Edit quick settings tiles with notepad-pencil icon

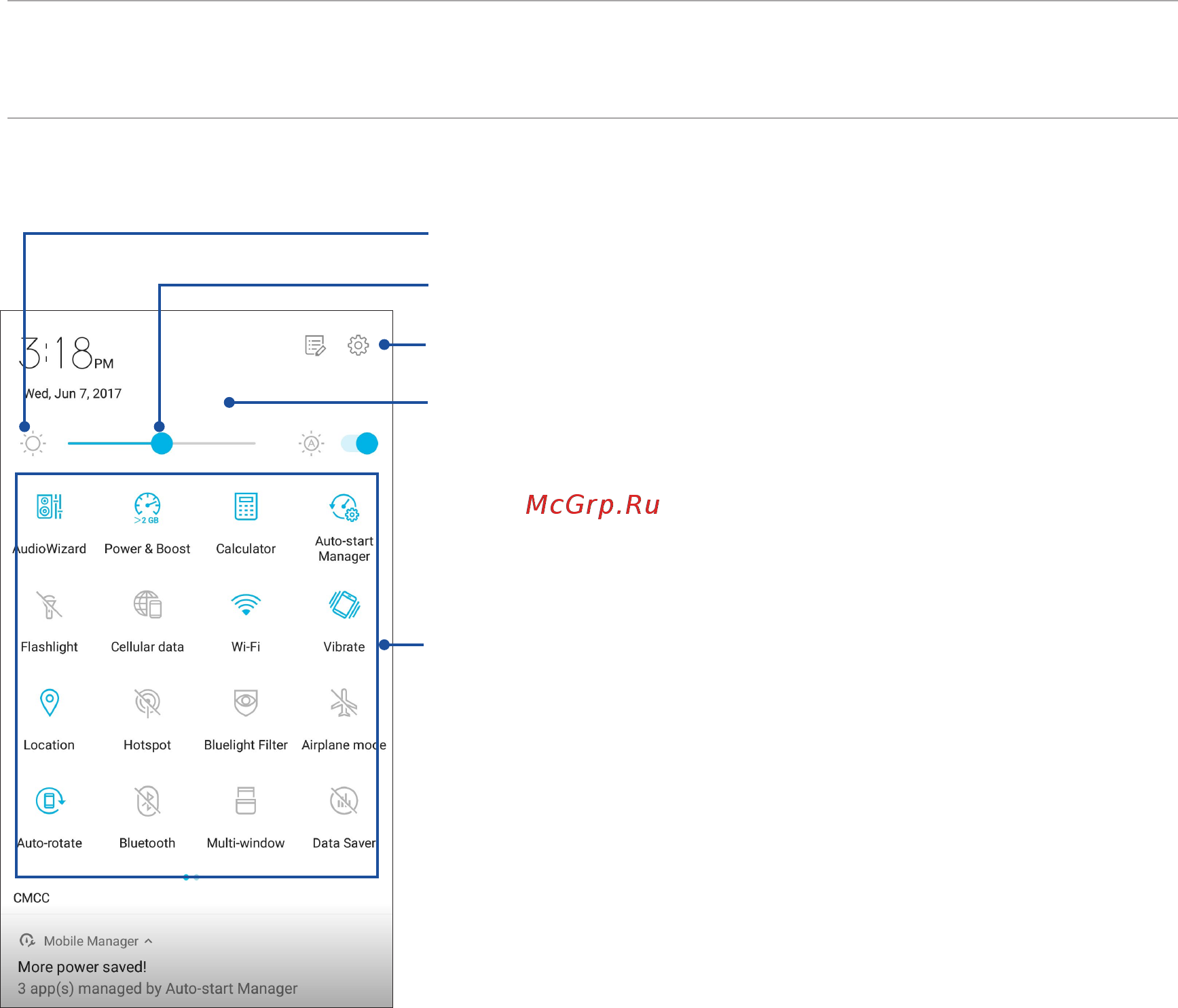point(315,345)
